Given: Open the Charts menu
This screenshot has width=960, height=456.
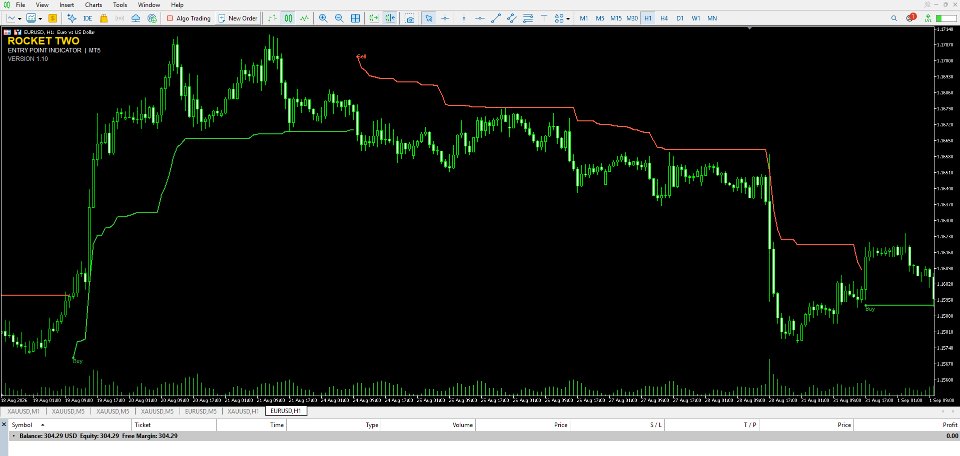Looking at the screenshot, I should point(93,5).
